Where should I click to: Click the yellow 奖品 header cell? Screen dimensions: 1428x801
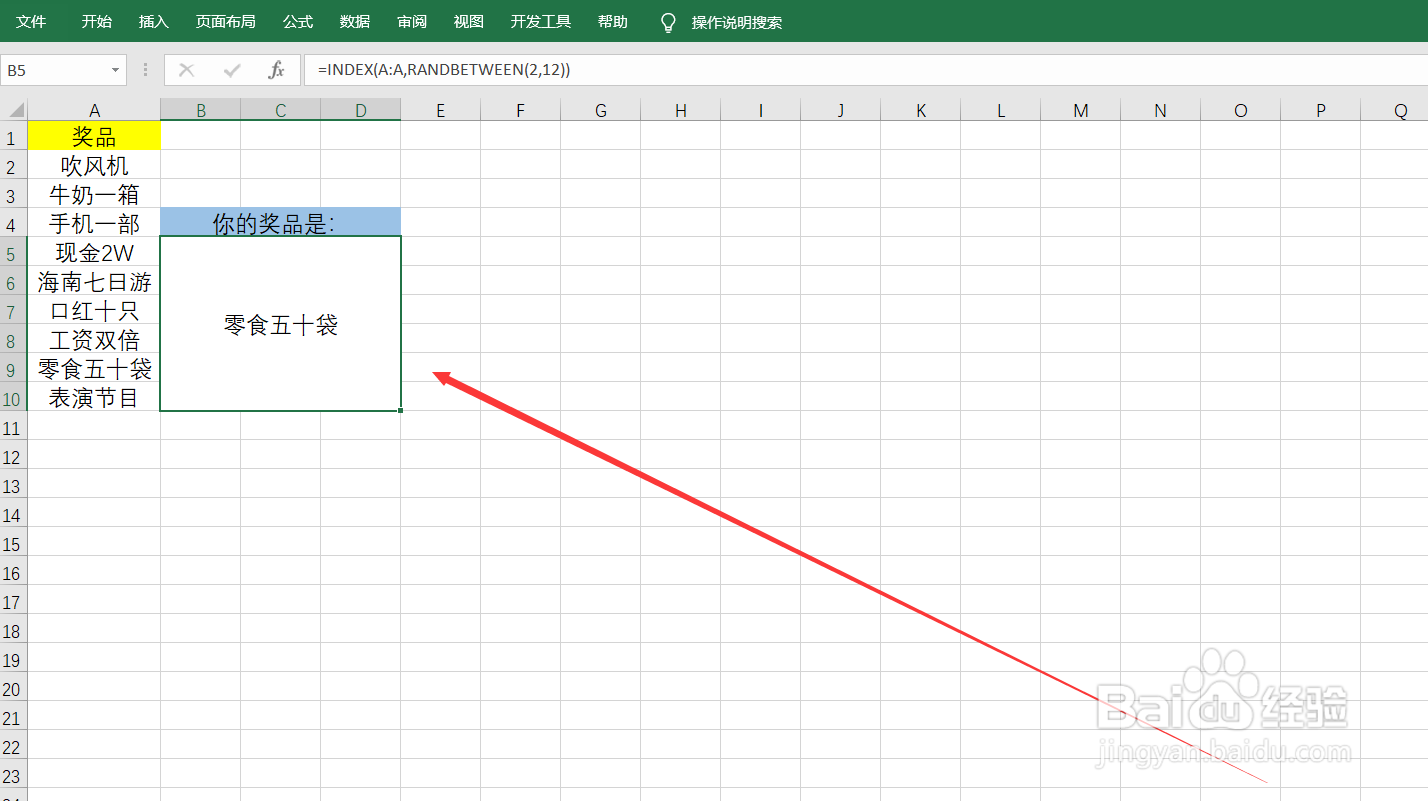94,136
